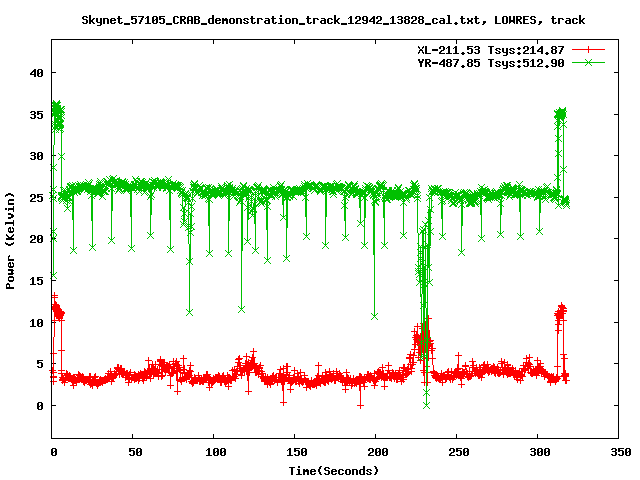Click the plot title text
The image size is (640, 480).
(x=333, y=20)
